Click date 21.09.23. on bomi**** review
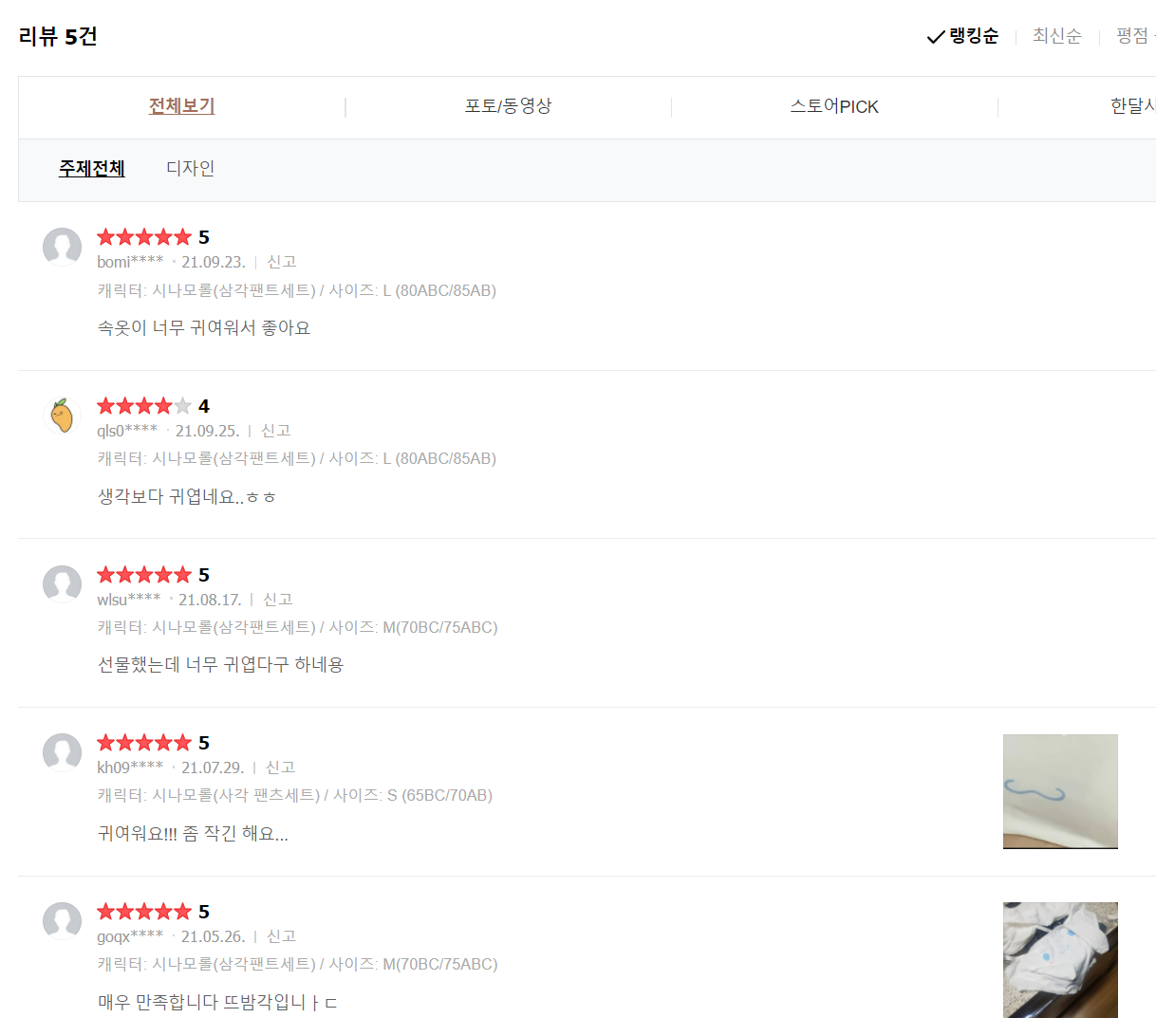 pos(214,262)
